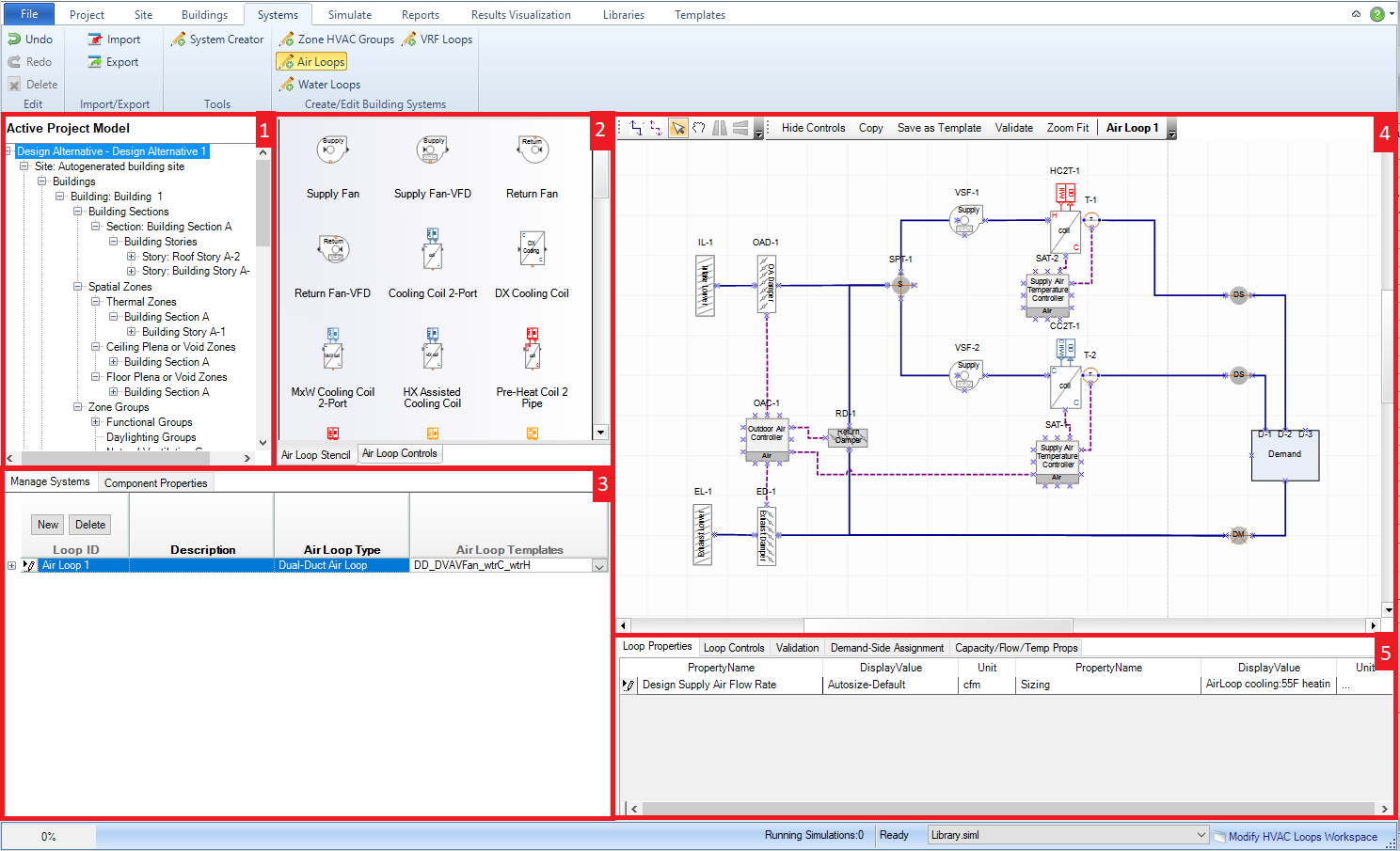Click the Design Supply Air Flow Rate value cell
The width and height of the screenshot is (1400, 851).
[888, 685]
